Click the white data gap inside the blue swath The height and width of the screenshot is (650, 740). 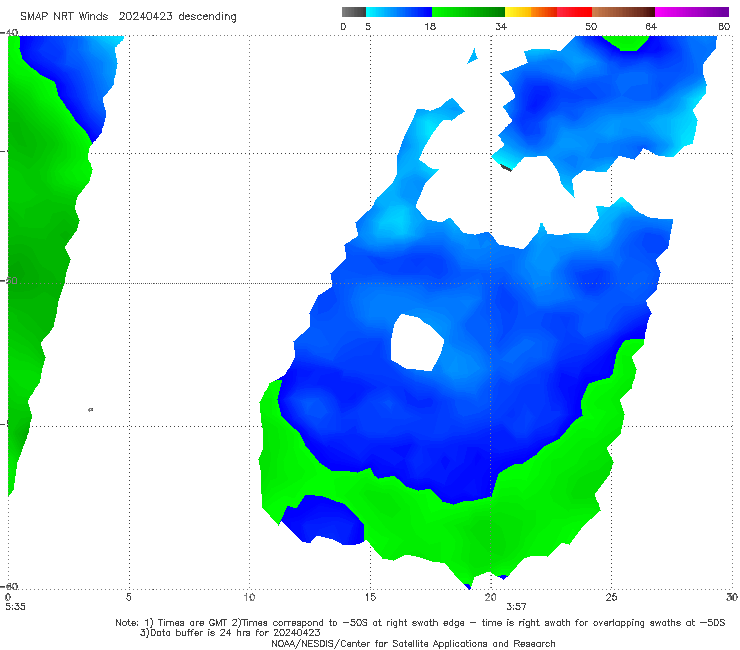pos(417,343)
